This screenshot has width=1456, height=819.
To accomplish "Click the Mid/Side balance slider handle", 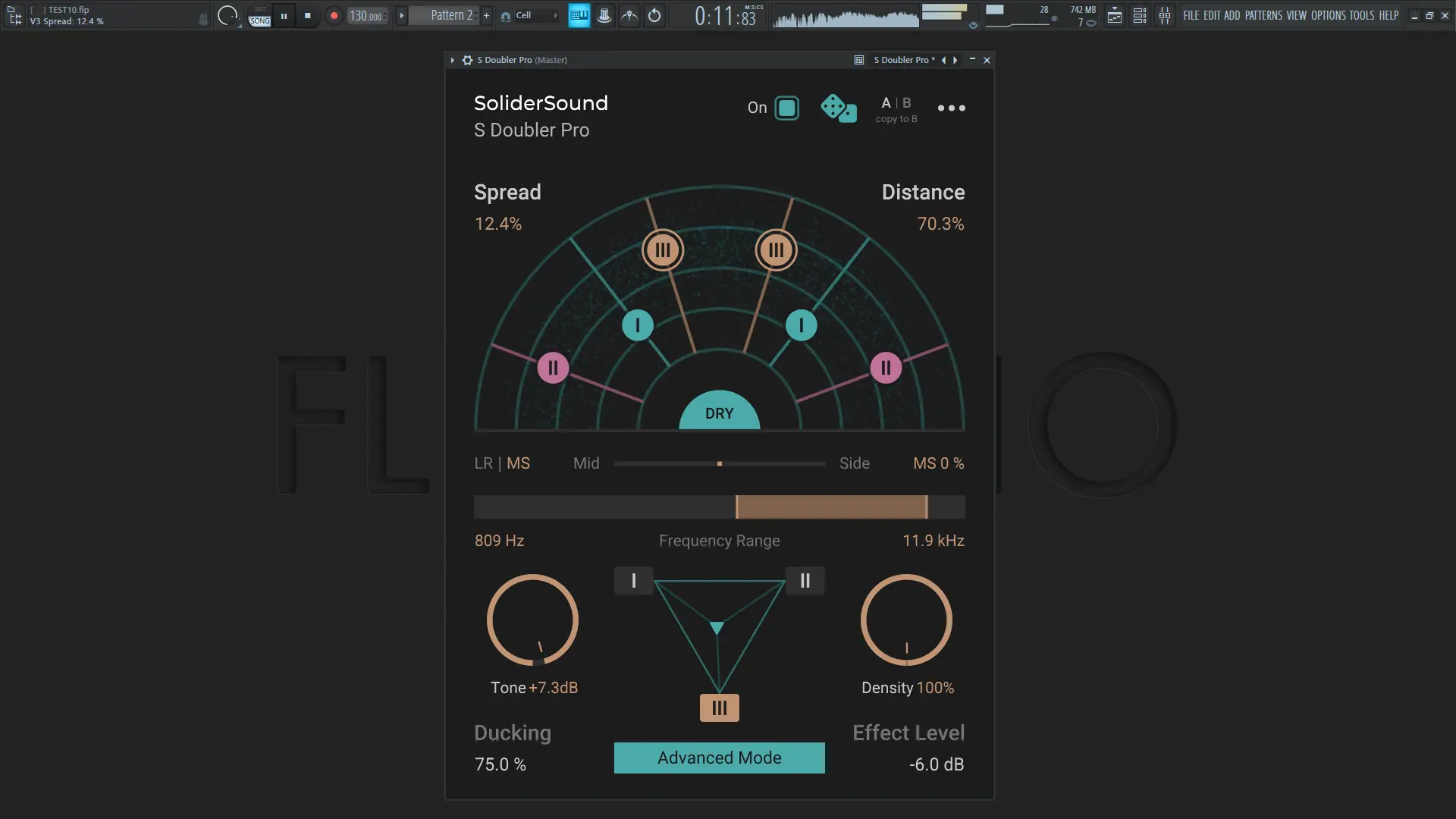I will click(x=719, y=463).
